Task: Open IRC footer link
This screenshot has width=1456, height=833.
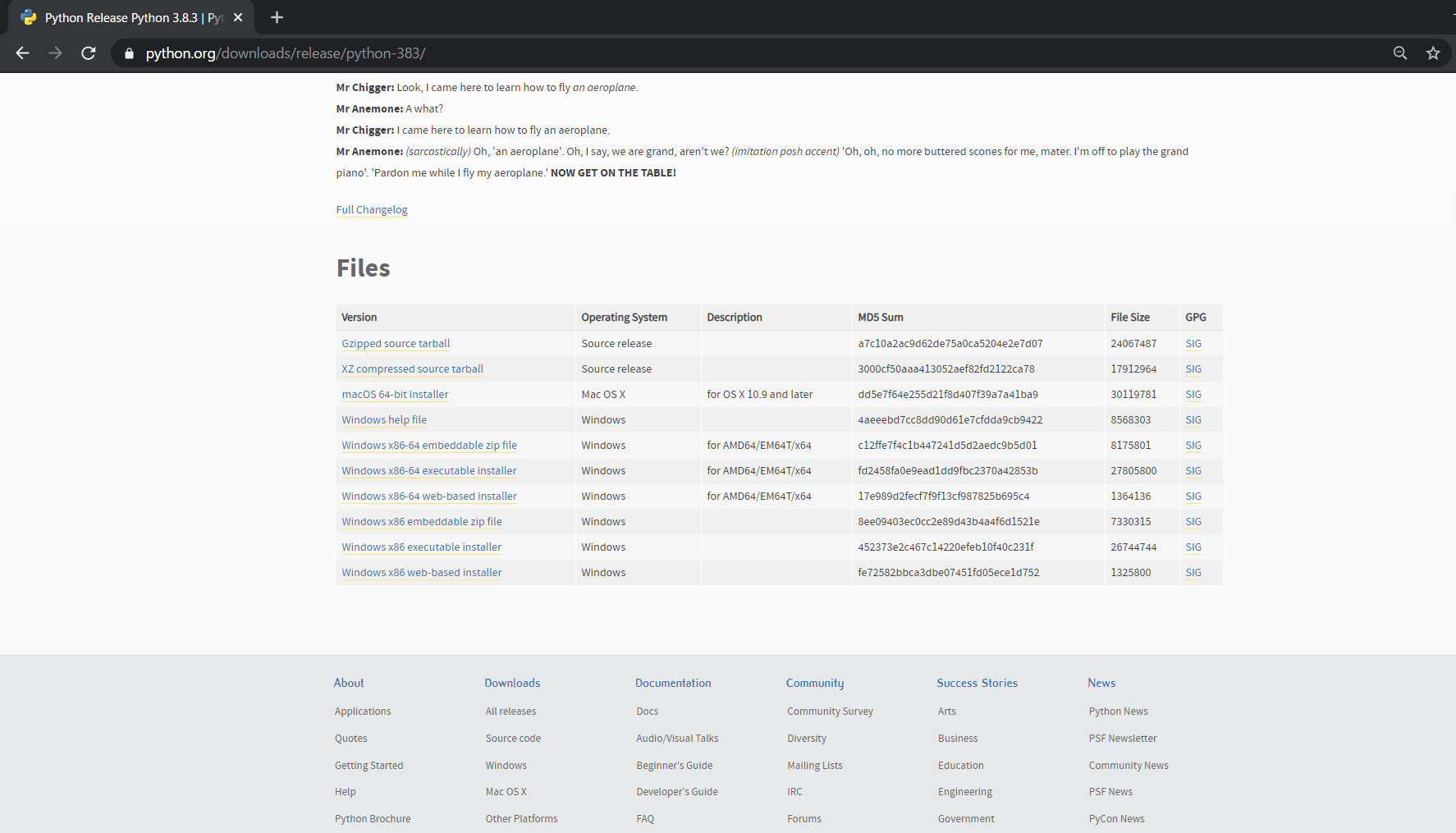Action: pyautogui.click(x=794, y=792)
